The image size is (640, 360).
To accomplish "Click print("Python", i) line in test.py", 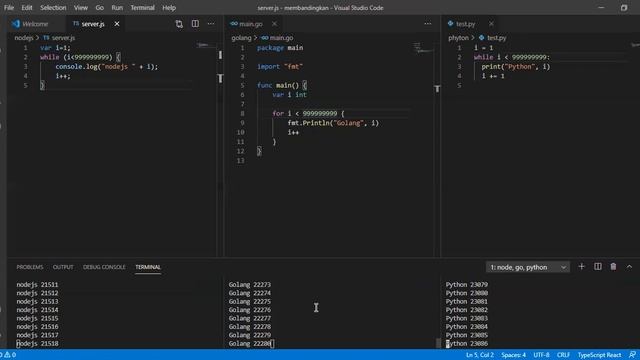I will point(516,67).
